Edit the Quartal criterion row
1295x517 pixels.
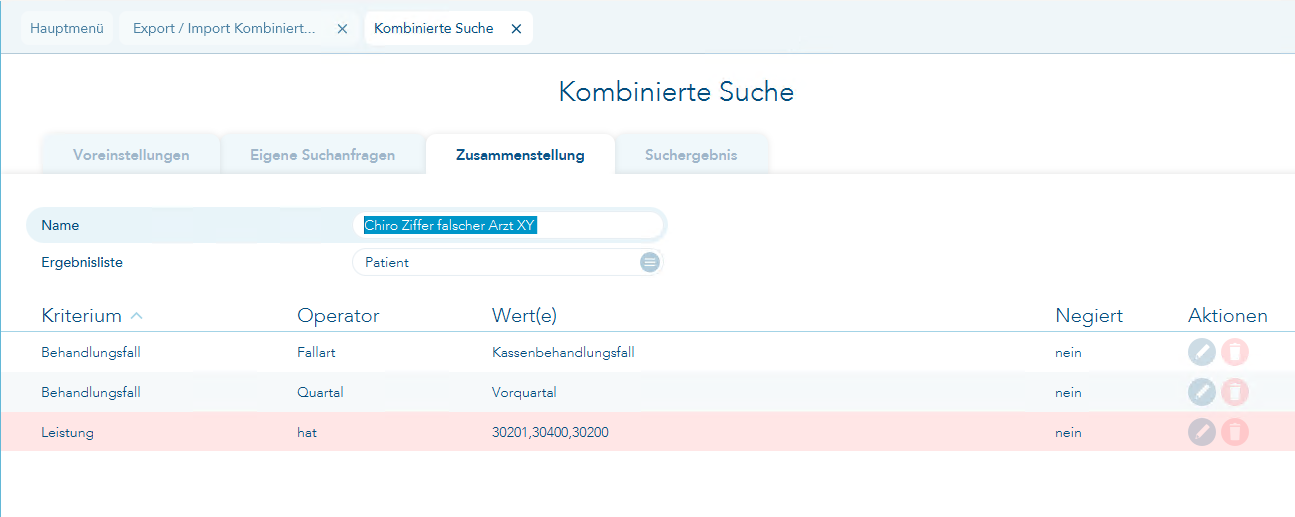pos(1201,392)
